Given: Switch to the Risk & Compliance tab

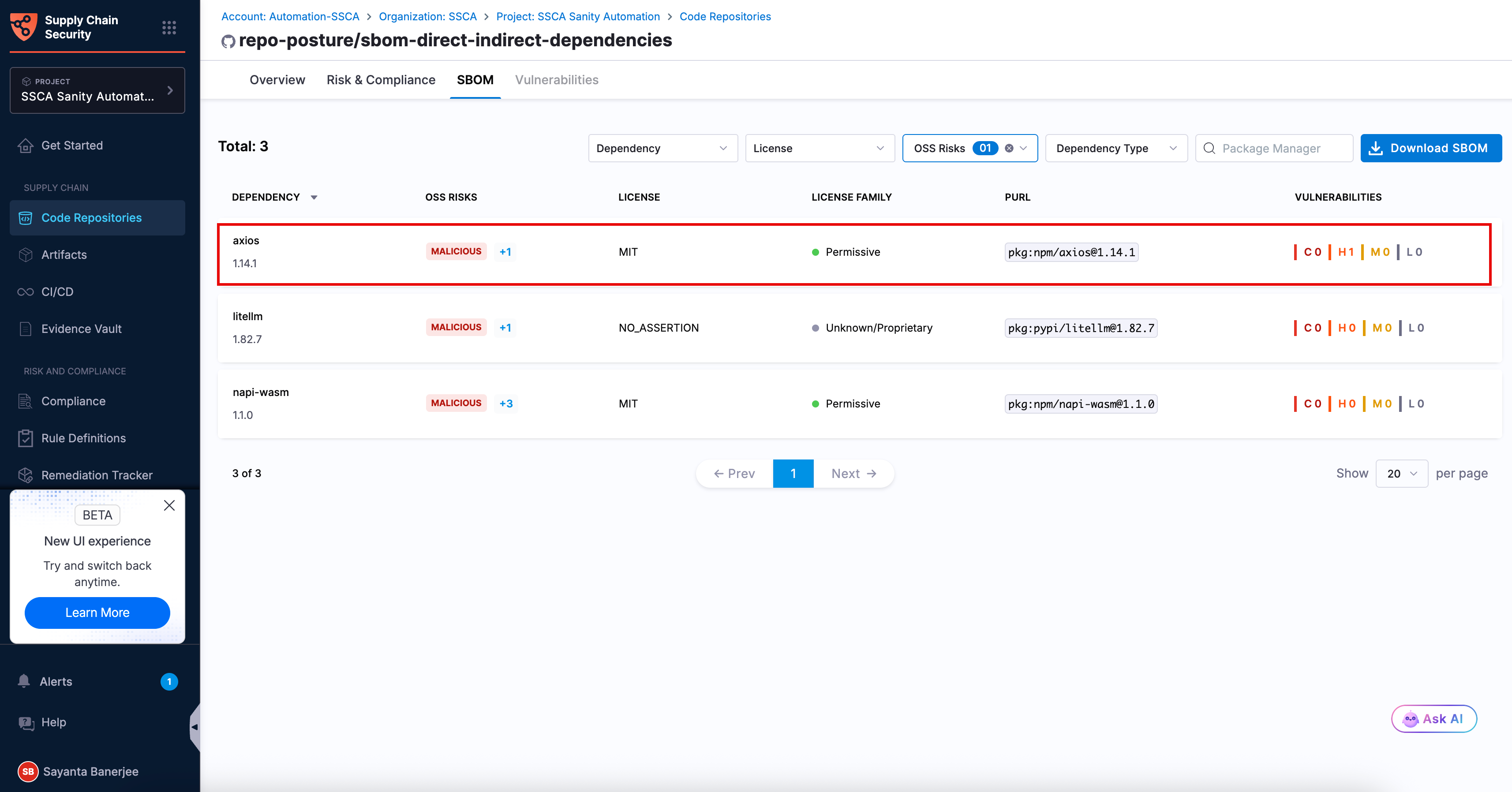Looking at the screenshot, I should pos(381,80).
